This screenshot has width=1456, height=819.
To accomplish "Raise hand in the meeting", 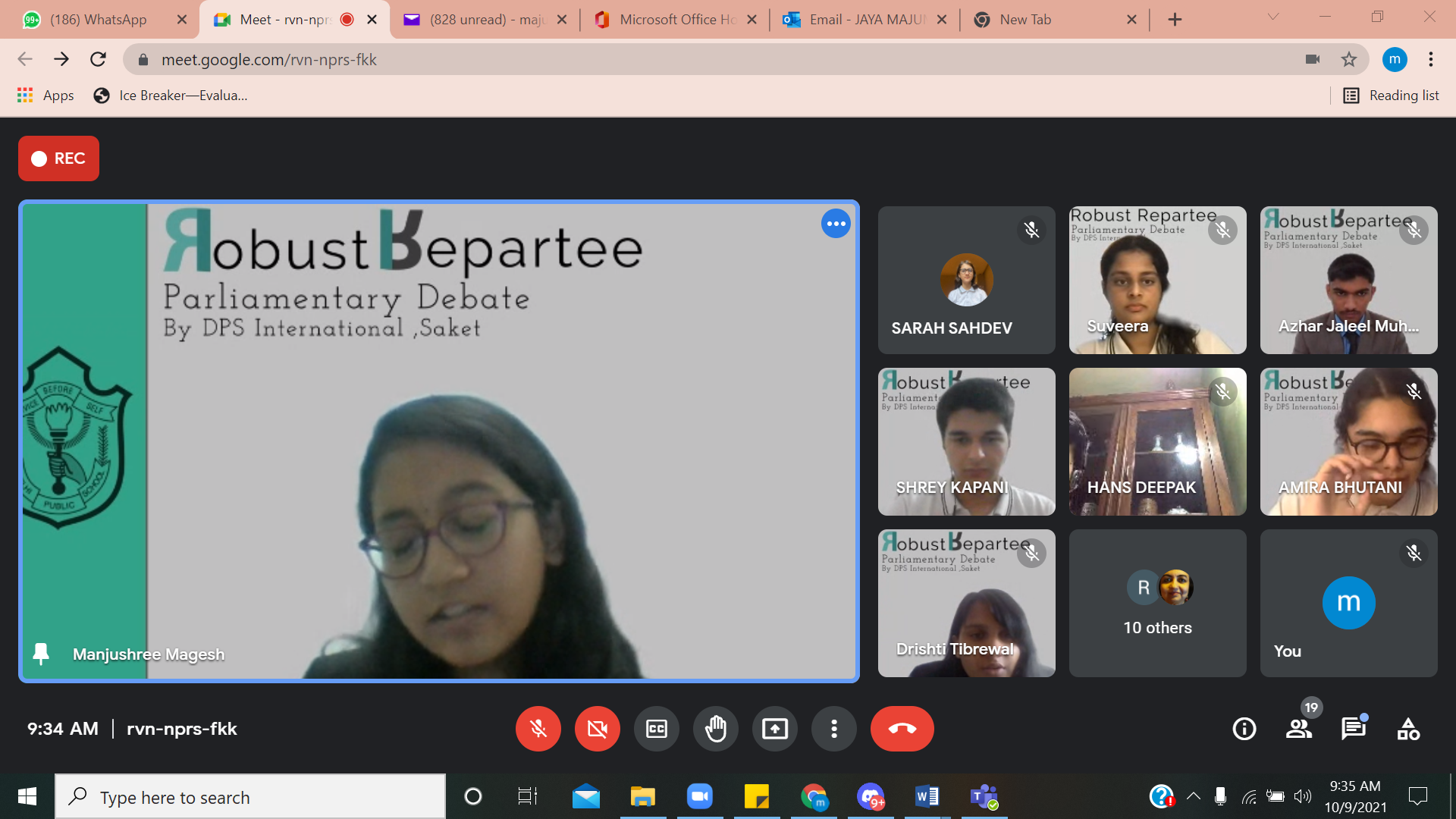I will click(715, 729).
